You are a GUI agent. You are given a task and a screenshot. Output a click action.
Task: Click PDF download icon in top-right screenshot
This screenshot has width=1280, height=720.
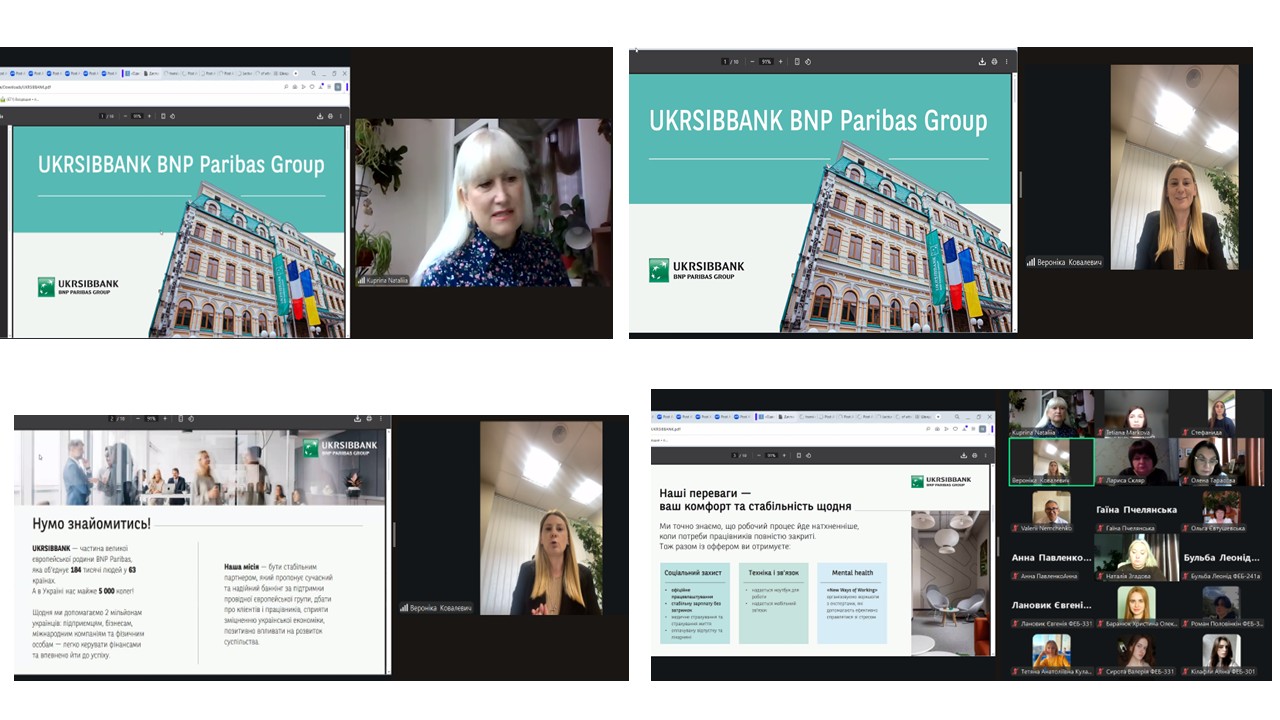point(982,62)
